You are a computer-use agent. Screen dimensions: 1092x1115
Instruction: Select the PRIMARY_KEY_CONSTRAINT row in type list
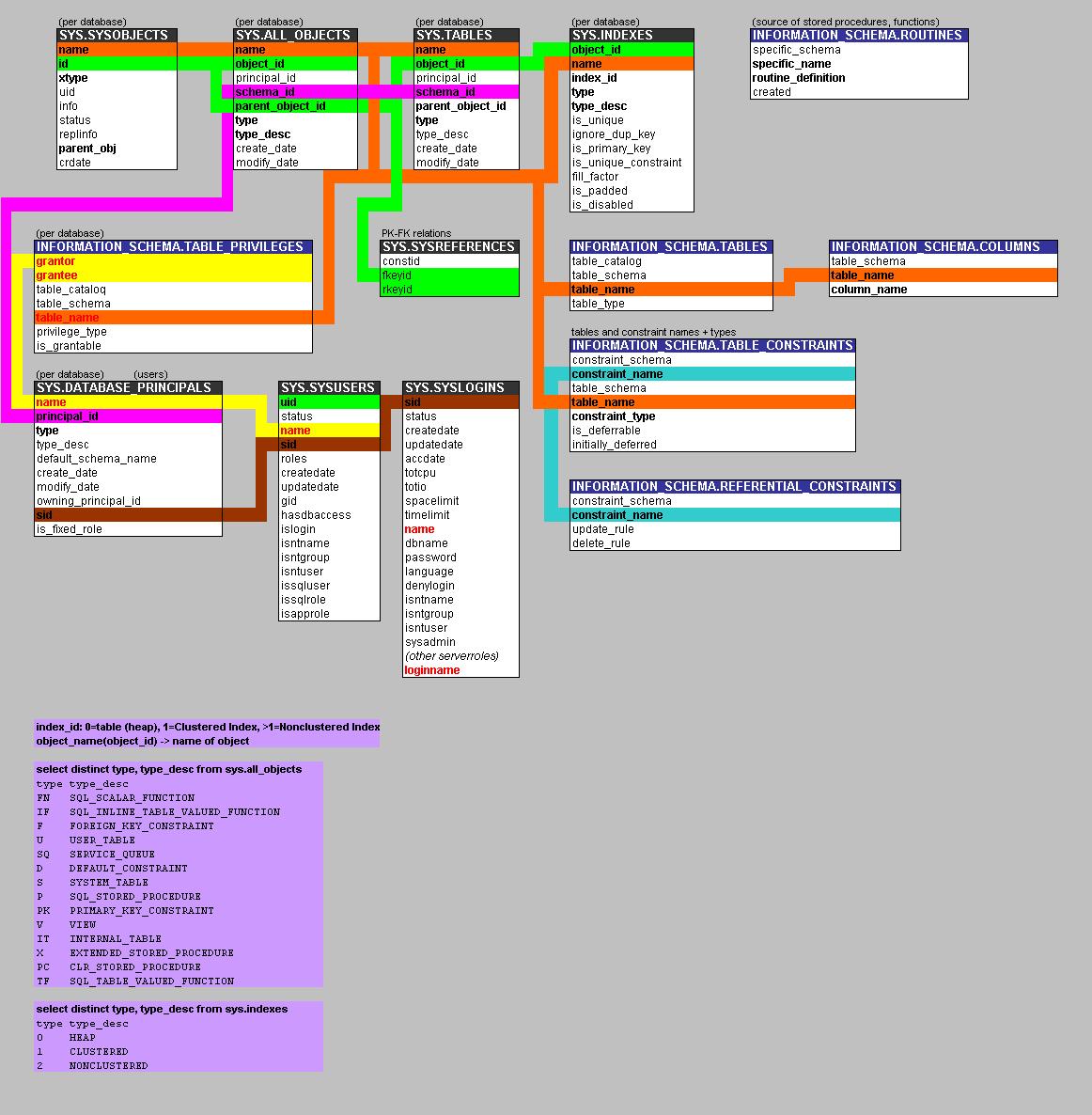tap(141, 910)
